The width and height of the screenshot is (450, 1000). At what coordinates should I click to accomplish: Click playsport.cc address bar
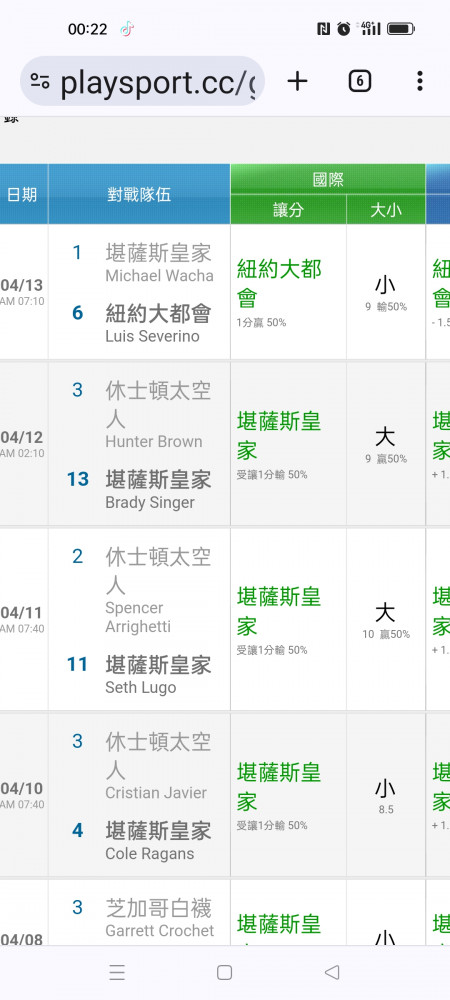[142, 81]
